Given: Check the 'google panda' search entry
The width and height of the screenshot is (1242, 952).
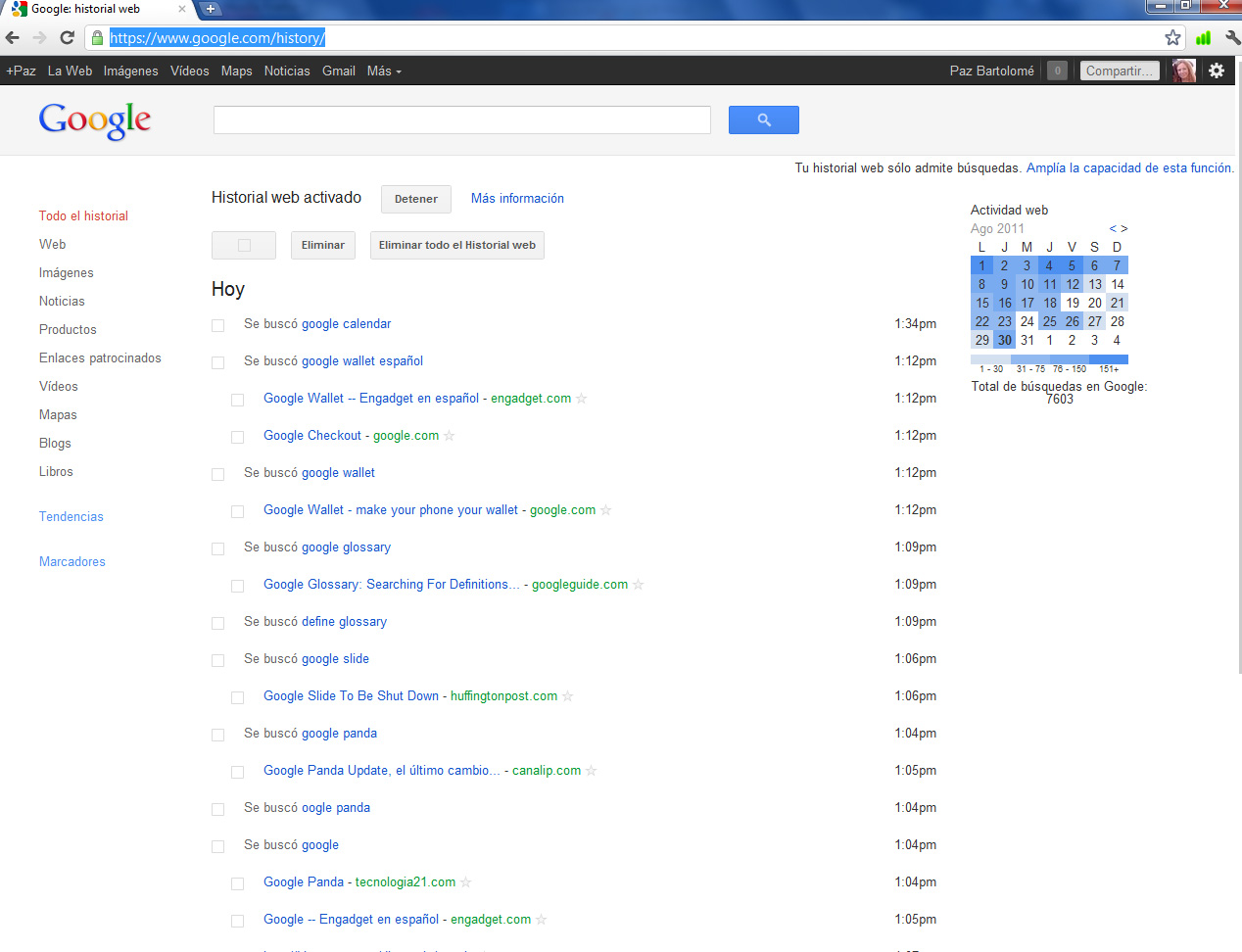Looking at the screenshot, I should 218,735.
